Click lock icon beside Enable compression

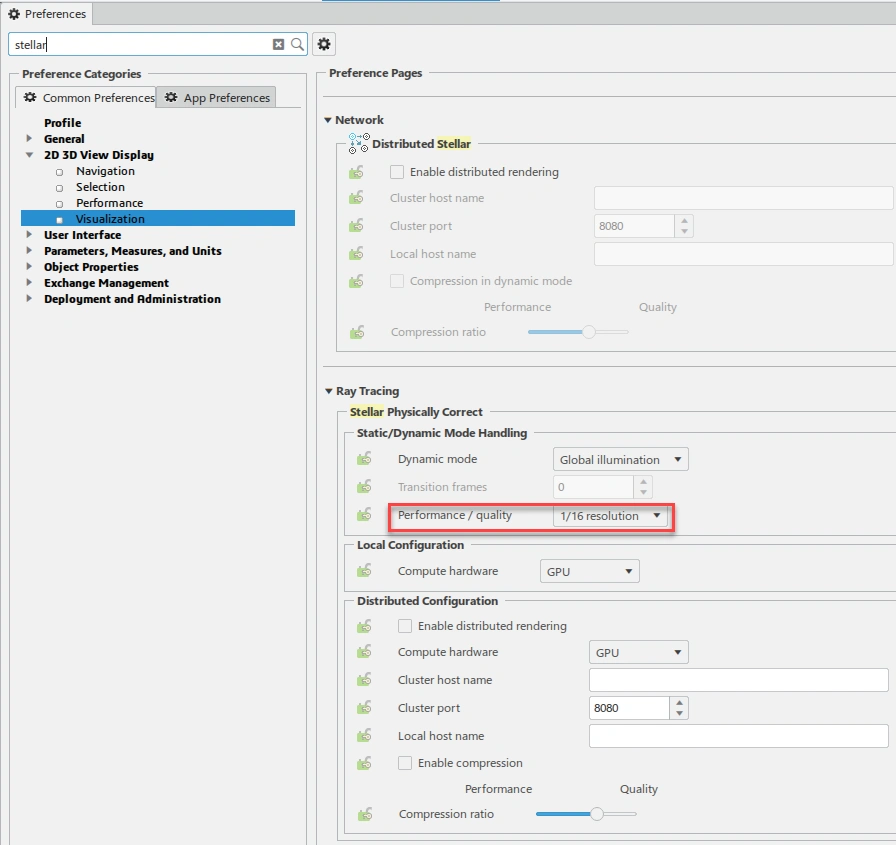coord(365,763)
